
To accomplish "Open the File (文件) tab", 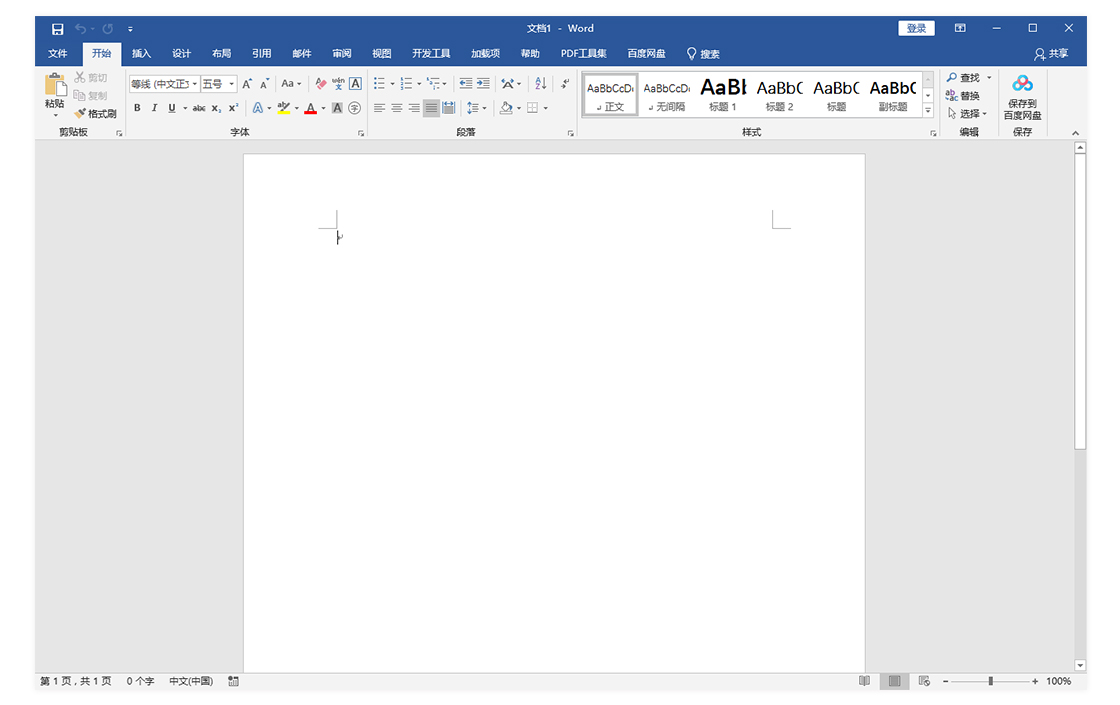I will (x=57, y=54).
